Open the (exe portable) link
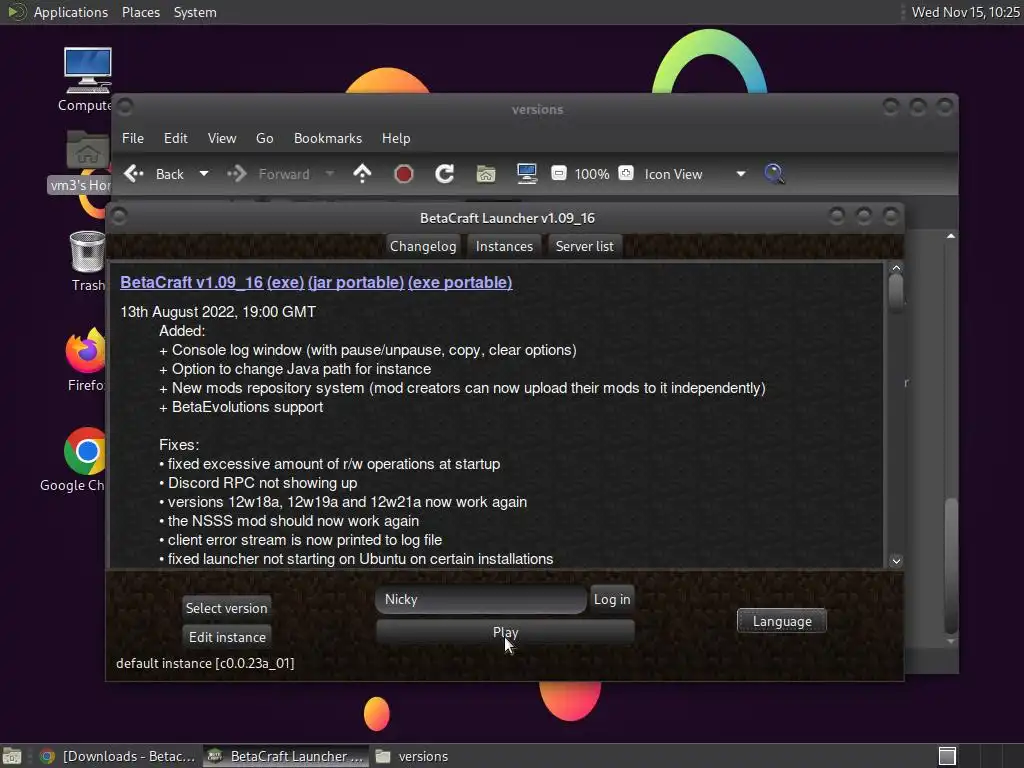This screenshot has height=768, width=1024. point(460,282)
